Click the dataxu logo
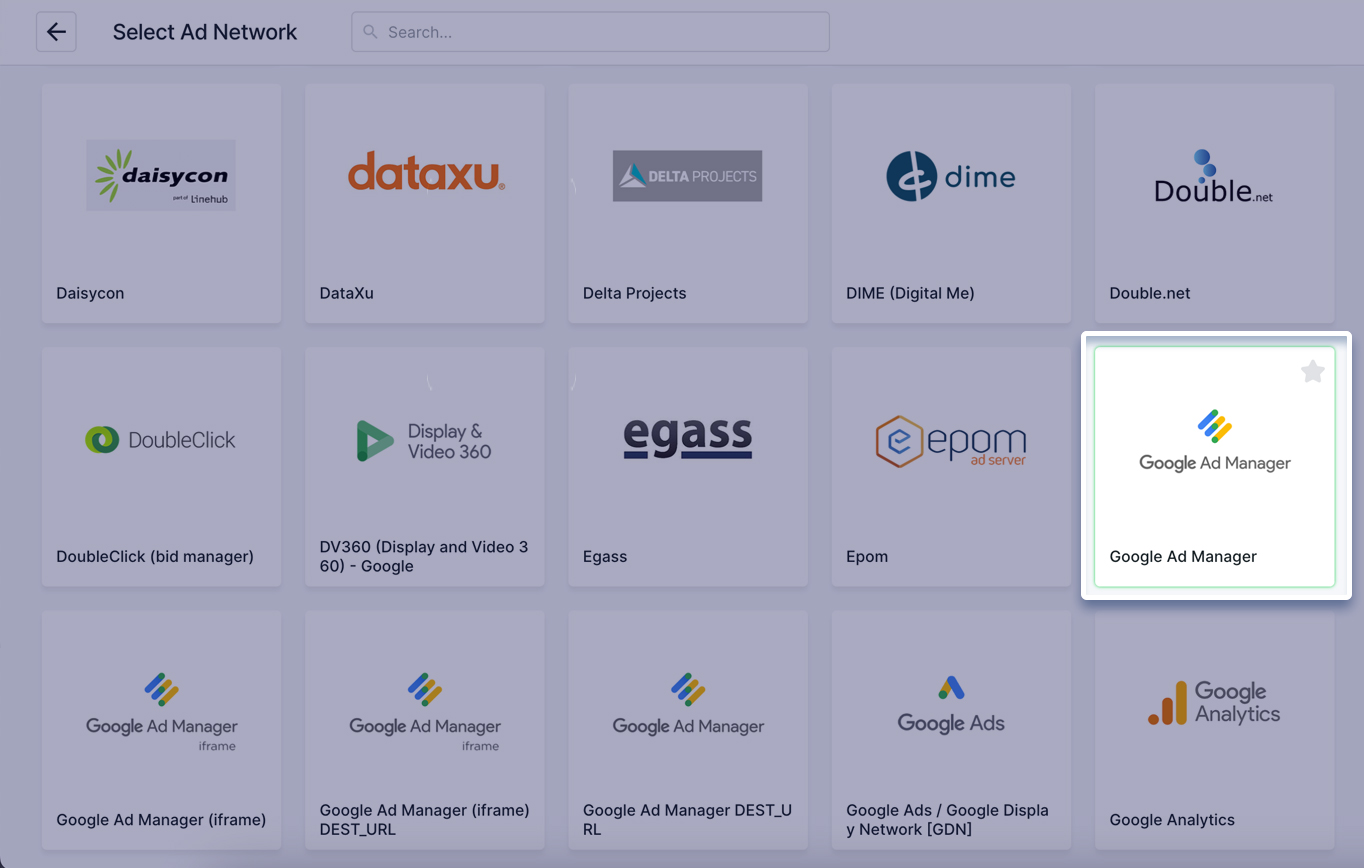This screenshot has width=1364, height=868. tap(426, 171)
